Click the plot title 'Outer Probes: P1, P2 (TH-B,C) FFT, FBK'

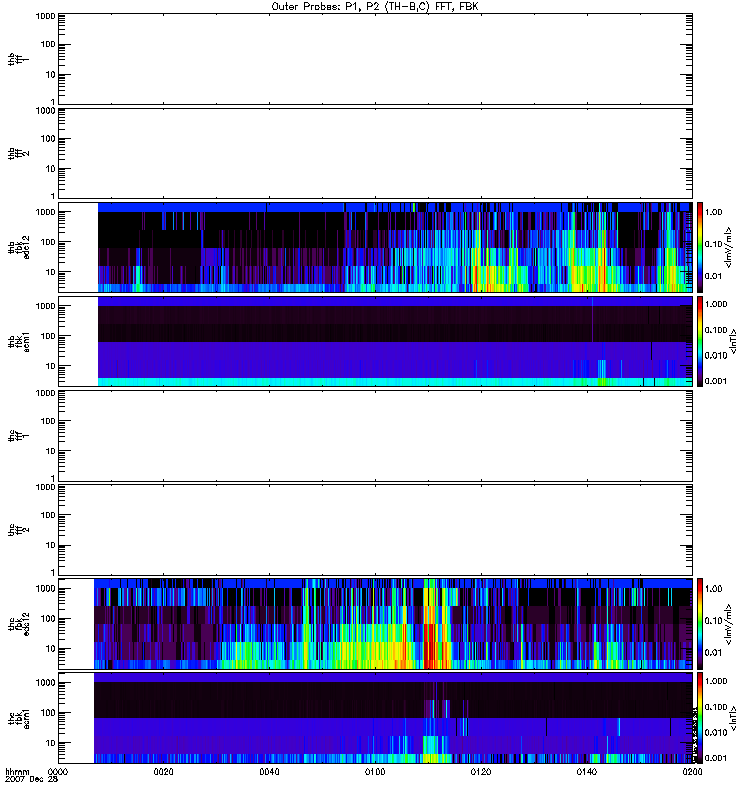tap(375, 7)
